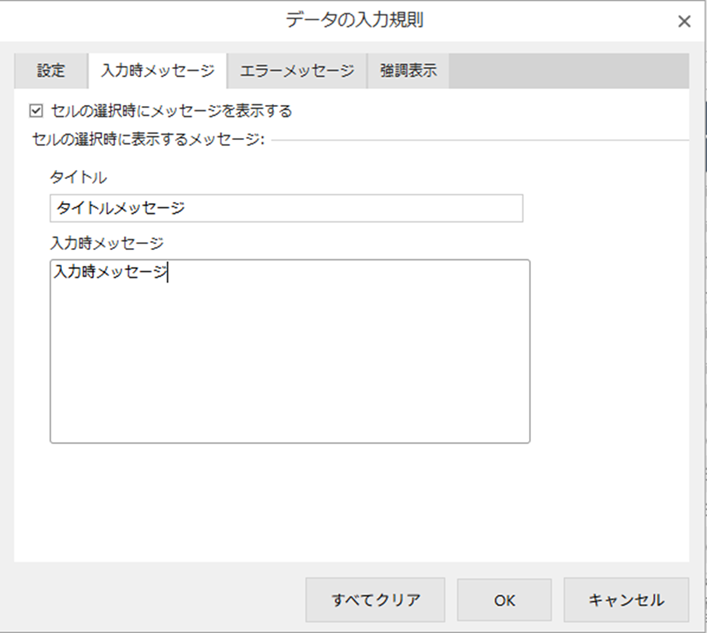Click the キャンセル button

click(x=626, y=600)
